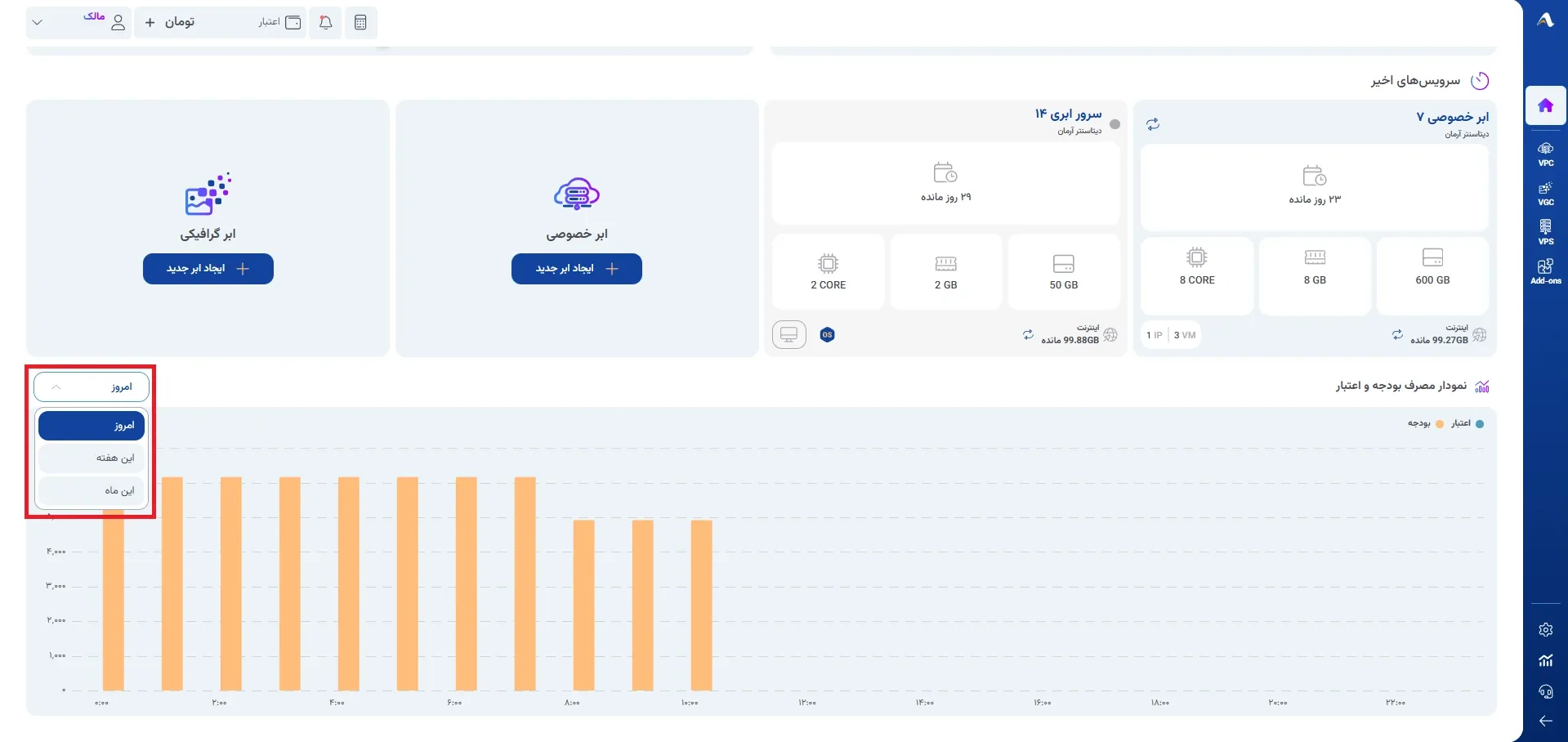Image resolution: width=1568 pixels, height=742 pixels.
Task: Click the ۲۹ روز مانده remaining-days tile
Action: point(946,184)
